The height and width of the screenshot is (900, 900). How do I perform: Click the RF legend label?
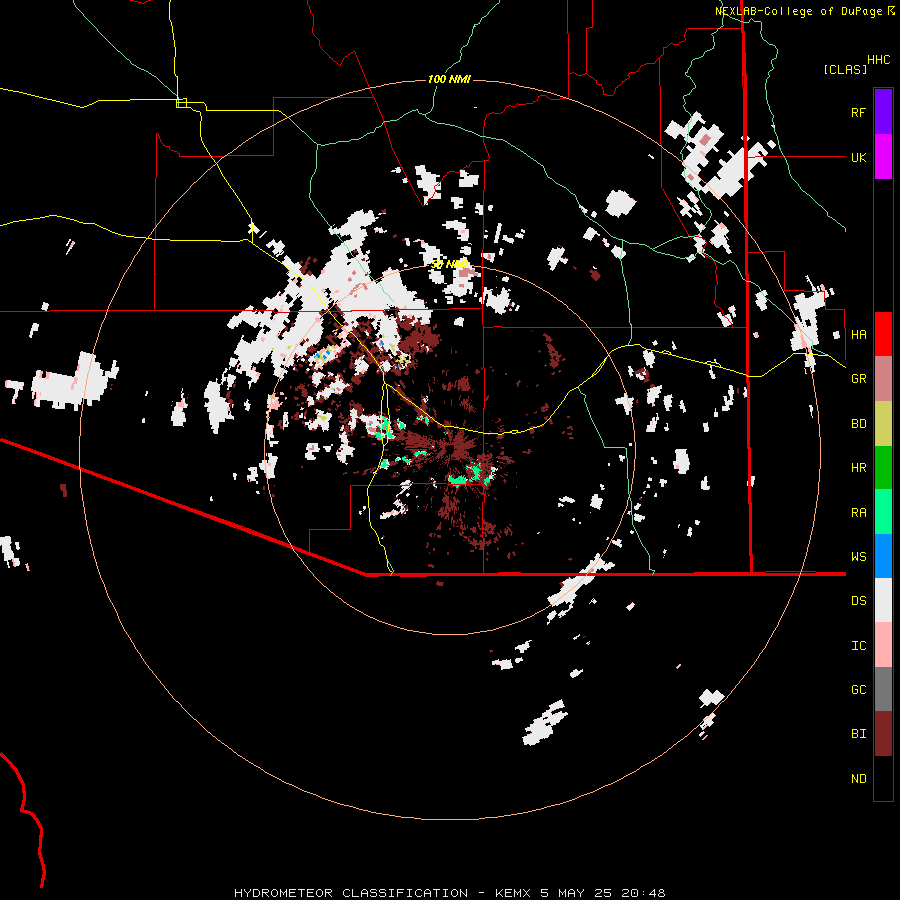tap(858, 112)
